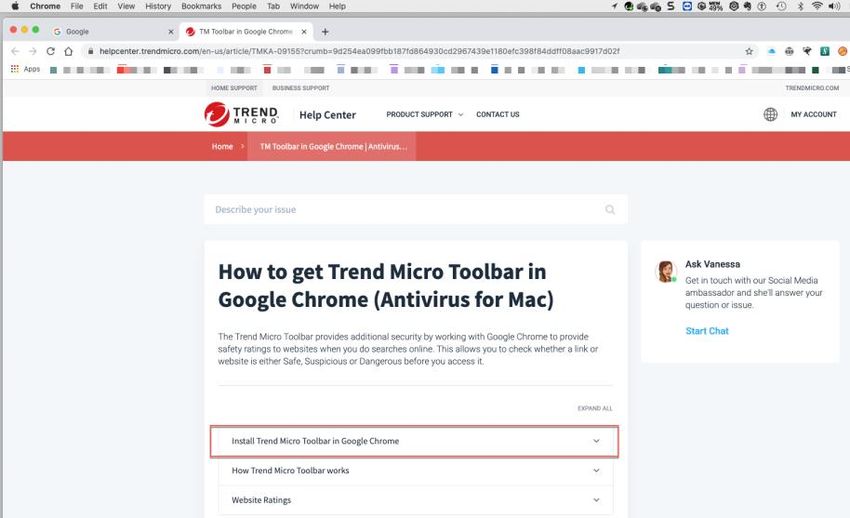Click Vanessa's avatar picture
This screenshot has height=518, width=850.
pyautogui.click(x=666, y=271)
